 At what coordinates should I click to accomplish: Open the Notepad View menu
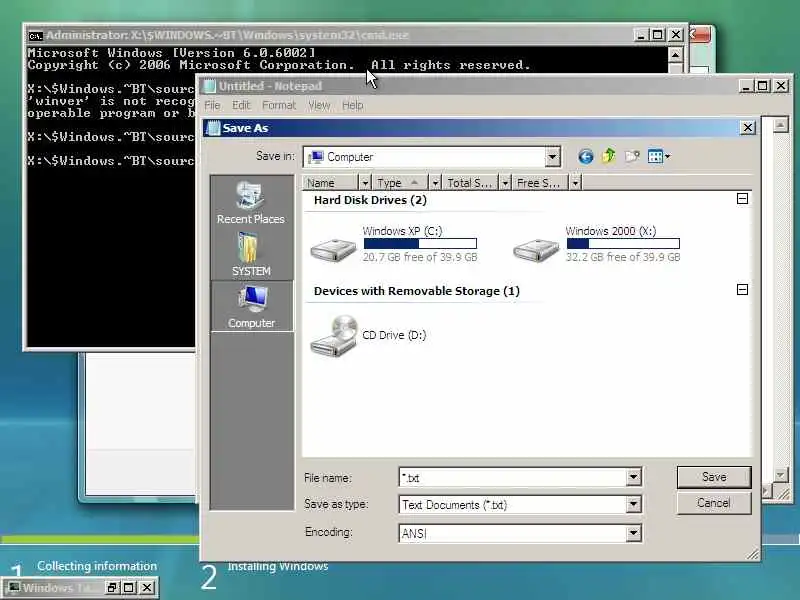pyautogui.click(x=319, y=106)
